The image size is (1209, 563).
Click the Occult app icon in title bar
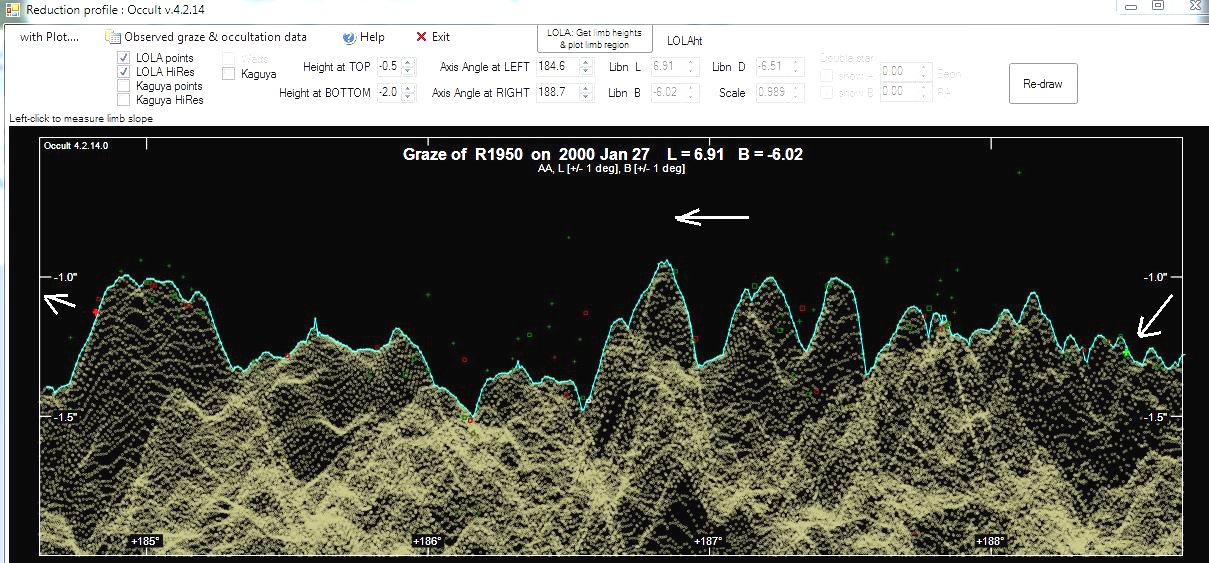click(12, 8)
